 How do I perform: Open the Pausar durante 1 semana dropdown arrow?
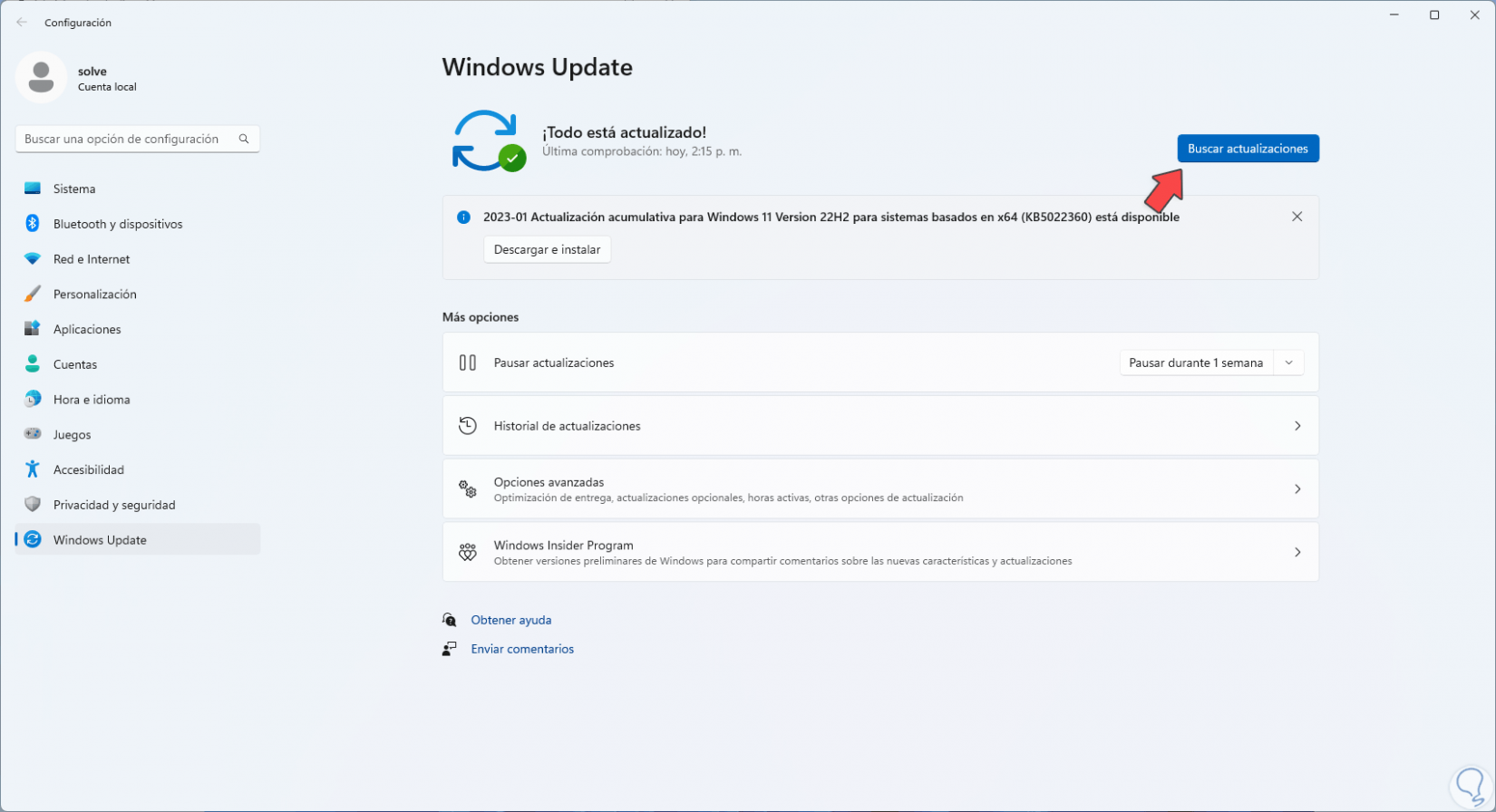tap(1288, 362)
